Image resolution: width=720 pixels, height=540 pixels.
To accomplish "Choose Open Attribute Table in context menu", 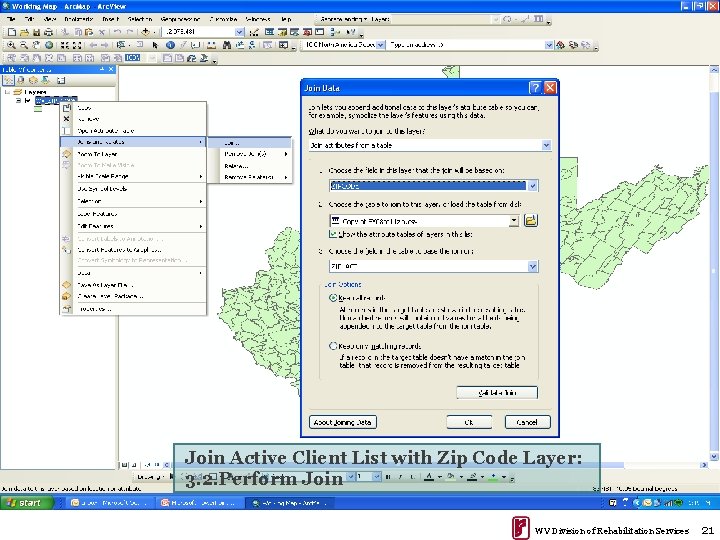I will point(133,130).
